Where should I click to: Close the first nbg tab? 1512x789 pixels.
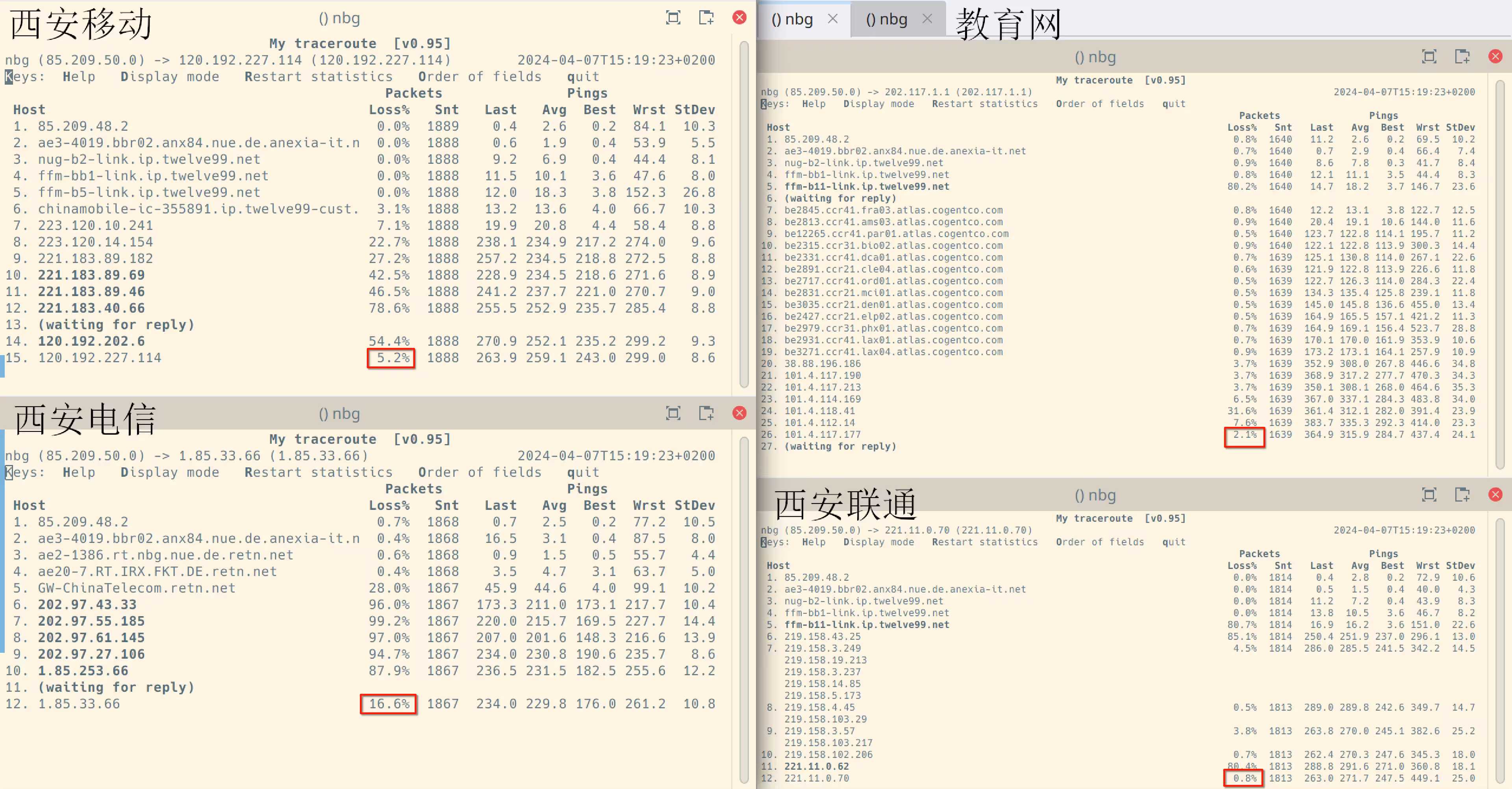tap(832, 19)
